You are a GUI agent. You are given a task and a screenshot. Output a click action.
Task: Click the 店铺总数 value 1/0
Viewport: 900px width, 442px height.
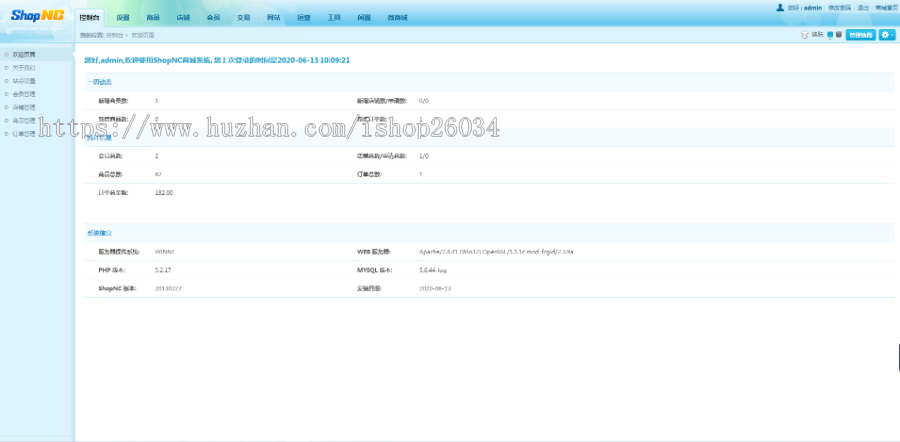click(424, 156)
